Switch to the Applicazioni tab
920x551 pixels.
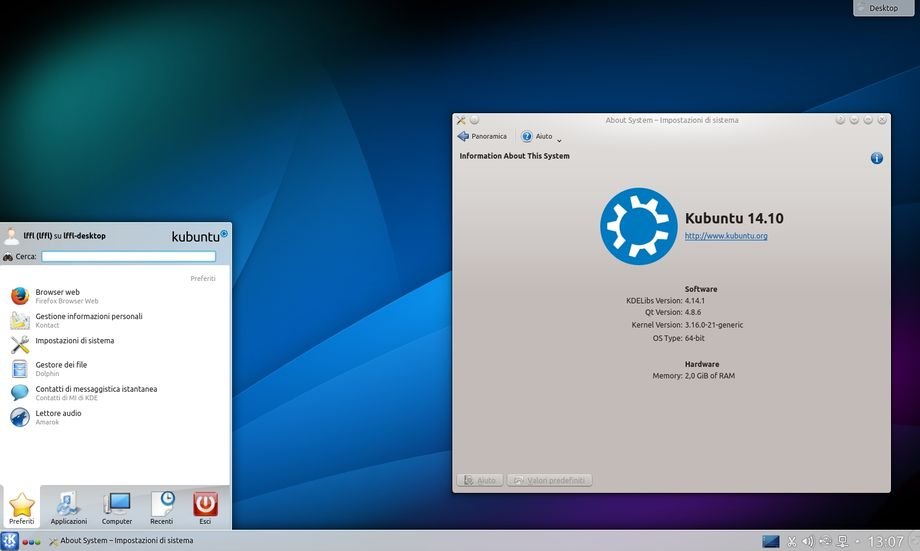coord(69,508)
